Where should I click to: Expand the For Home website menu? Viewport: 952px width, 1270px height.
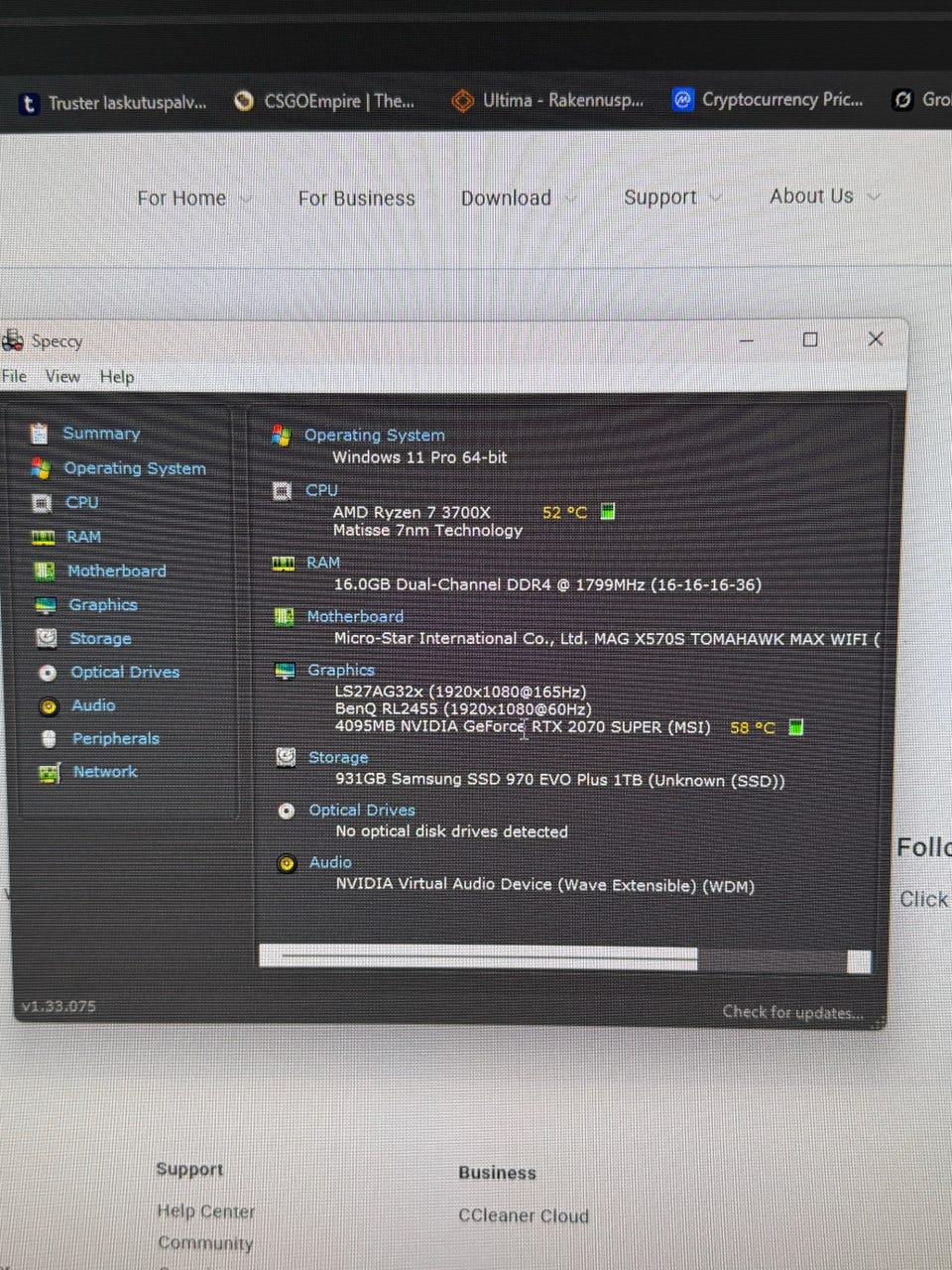click(x=193, y=198)
